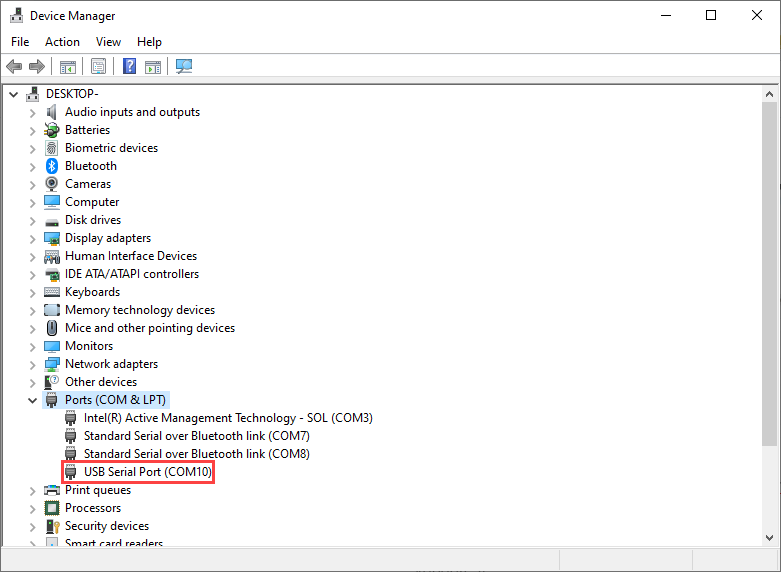Image resolution: width=781 pixels, height=572 pixels.
Task: Expand the Display adapters category
Action: coord(32,238)
